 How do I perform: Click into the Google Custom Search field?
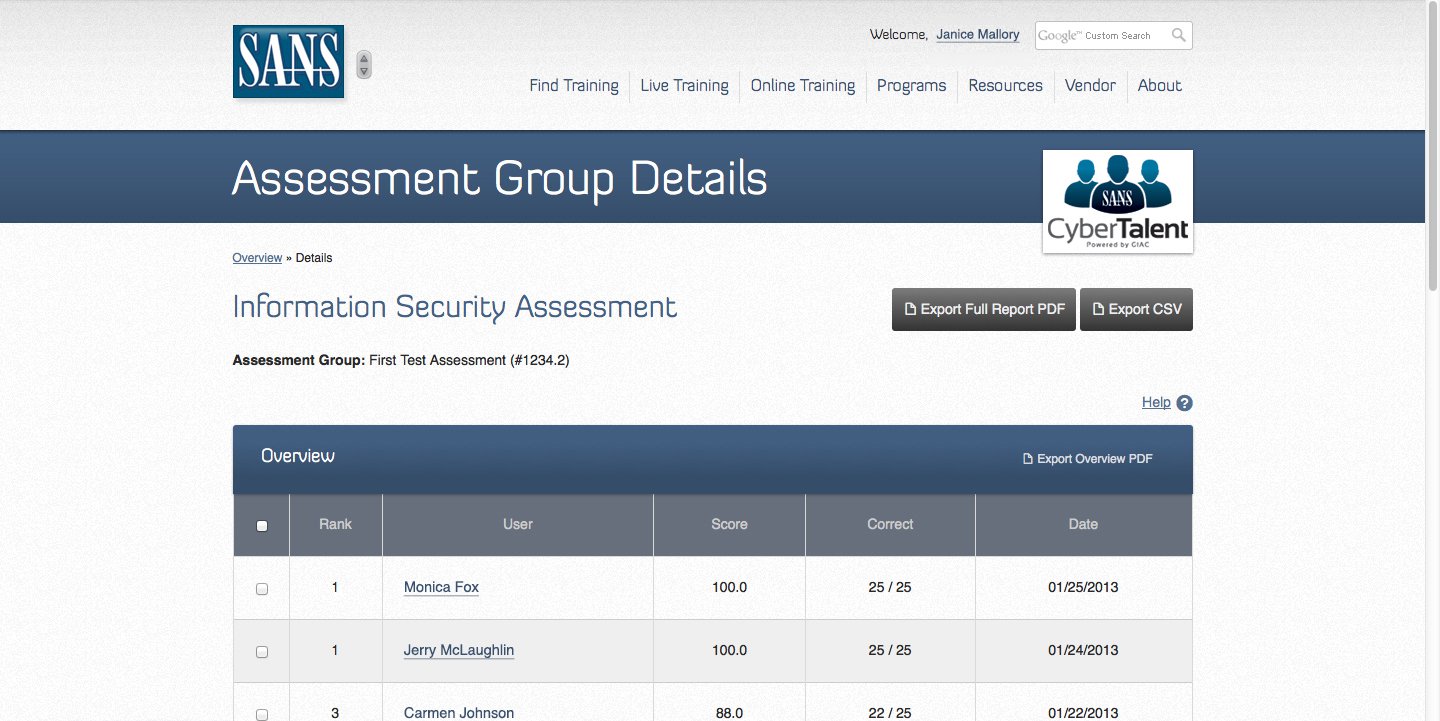click(1100, 35)
